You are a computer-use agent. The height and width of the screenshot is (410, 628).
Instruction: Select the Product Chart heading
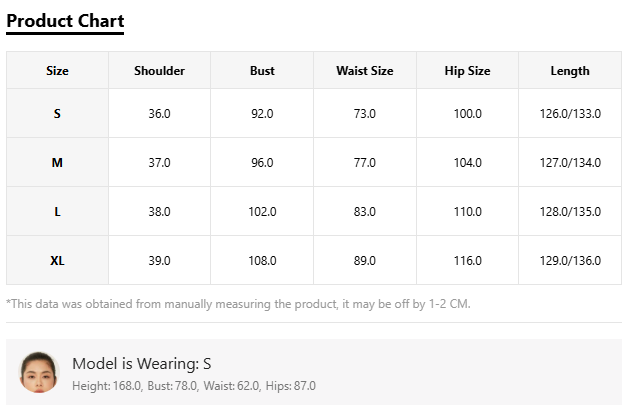pos(65,21)
